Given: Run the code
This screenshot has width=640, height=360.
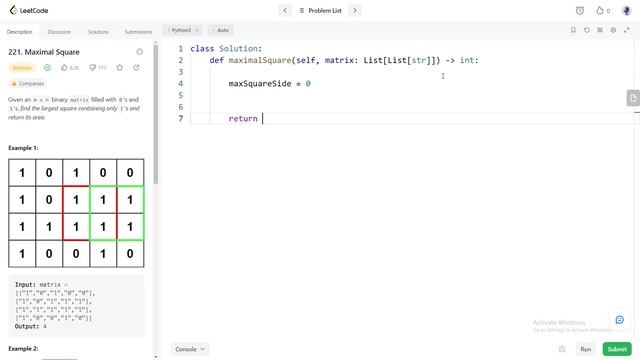Looking at the screenshot, I should pyautogui.click(x=586, y=349).
